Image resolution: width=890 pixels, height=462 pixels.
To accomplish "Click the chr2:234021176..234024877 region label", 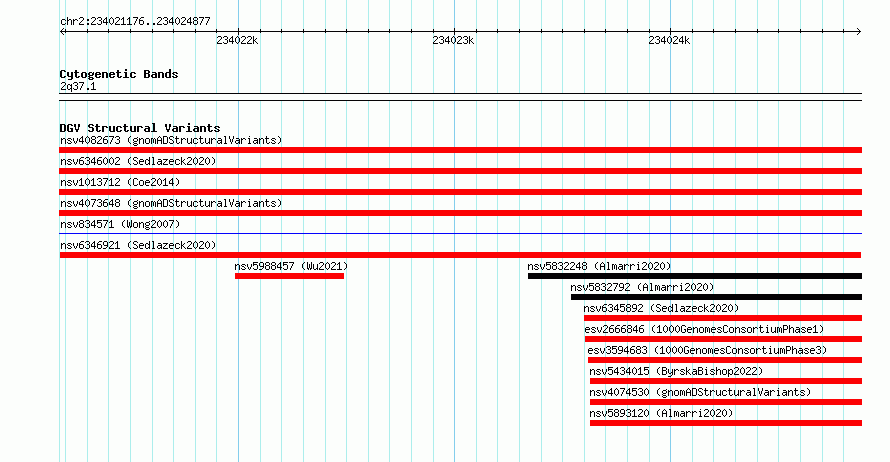I will pos(135,21).
